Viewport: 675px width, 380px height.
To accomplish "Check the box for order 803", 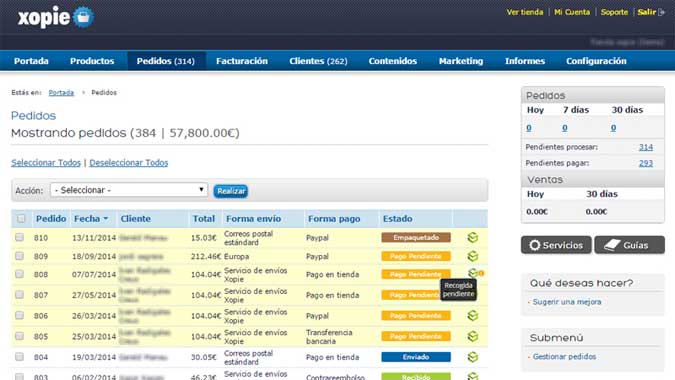I will point(19,377).
